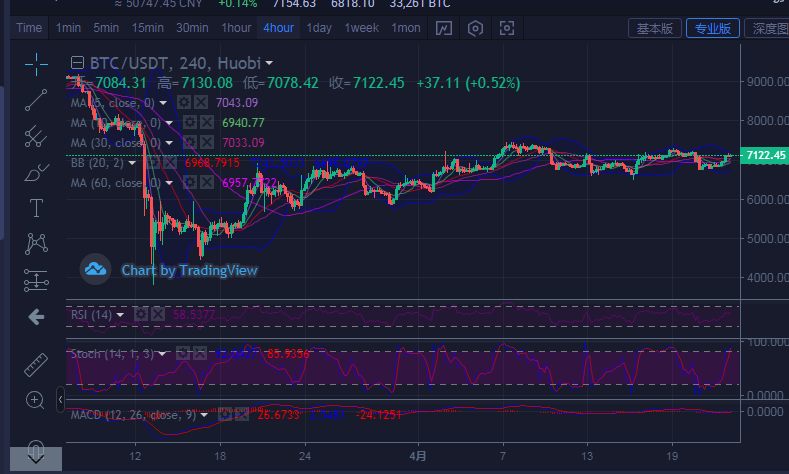Switch to the 1mon interval
Viewport: 789px width, 474px height.
[x=406, y=28]
